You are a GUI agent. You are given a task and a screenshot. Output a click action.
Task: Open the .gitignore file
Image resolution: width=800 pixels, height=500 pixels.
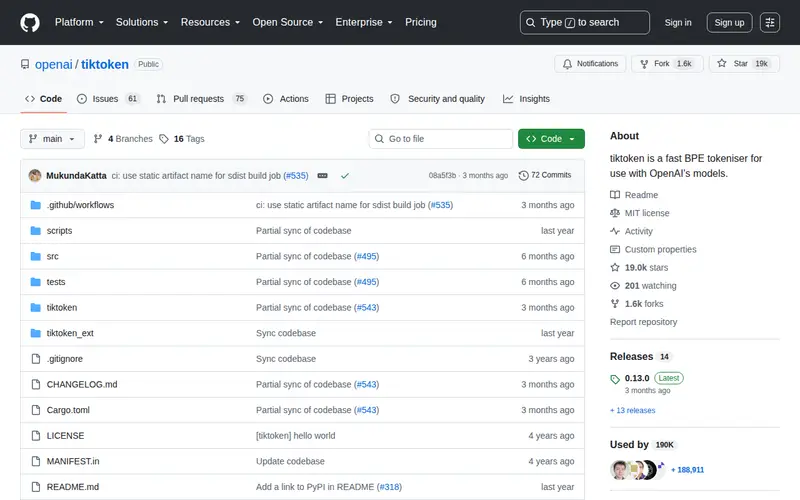pyautogui.click(x=64, y=359)
